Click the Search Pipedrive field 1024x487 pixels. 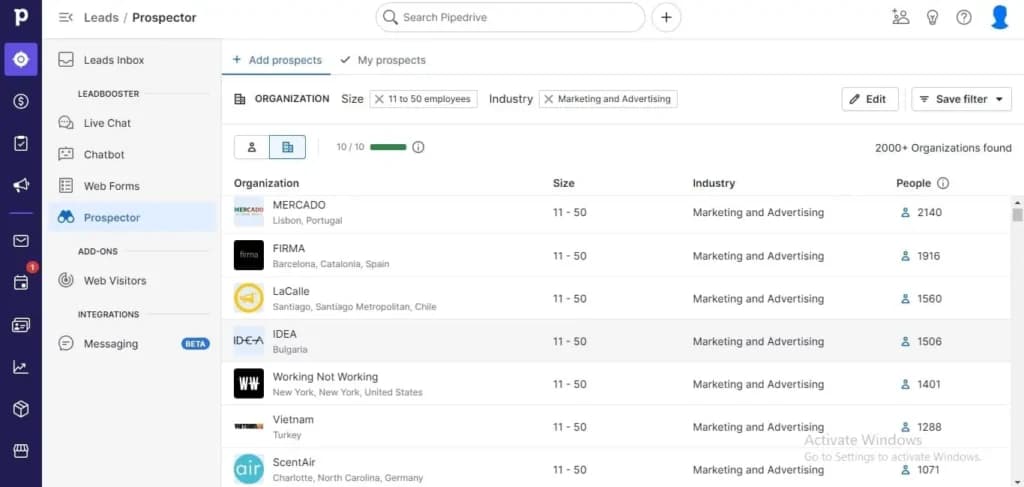pos(510,18)
